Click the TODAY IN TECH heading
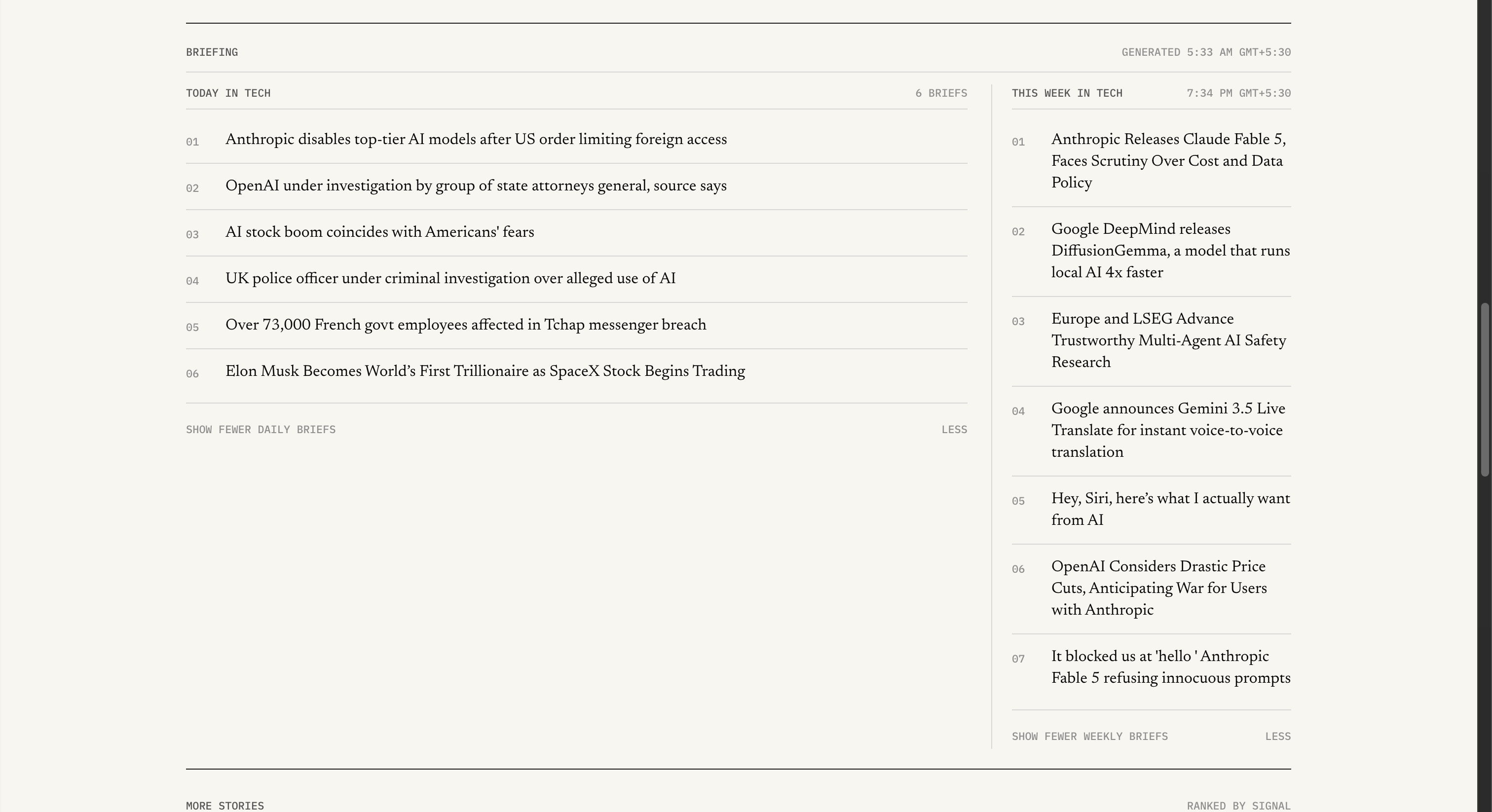 click(x=228, y=93)
